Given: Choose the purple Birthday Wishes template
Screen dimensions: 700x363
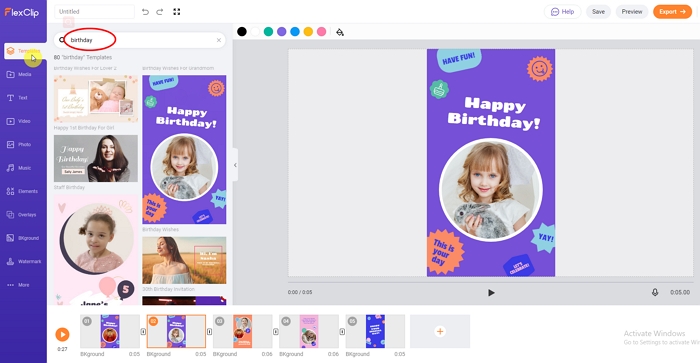Looking at the screenshot, I should point(184,150).
